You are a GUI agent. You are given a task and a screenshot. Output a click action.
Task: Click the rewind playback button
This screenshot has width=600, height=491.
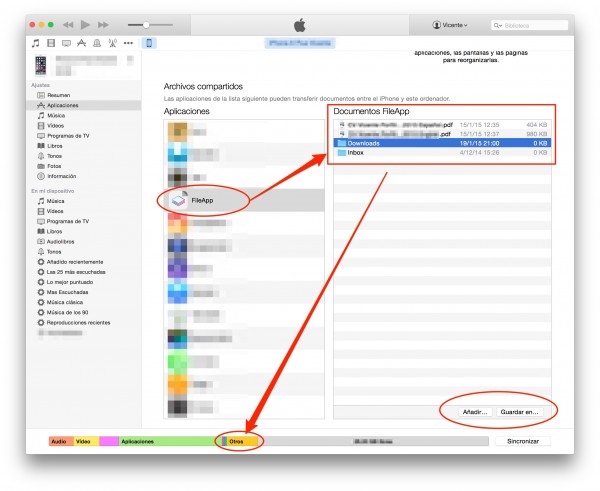coord(68,25)
